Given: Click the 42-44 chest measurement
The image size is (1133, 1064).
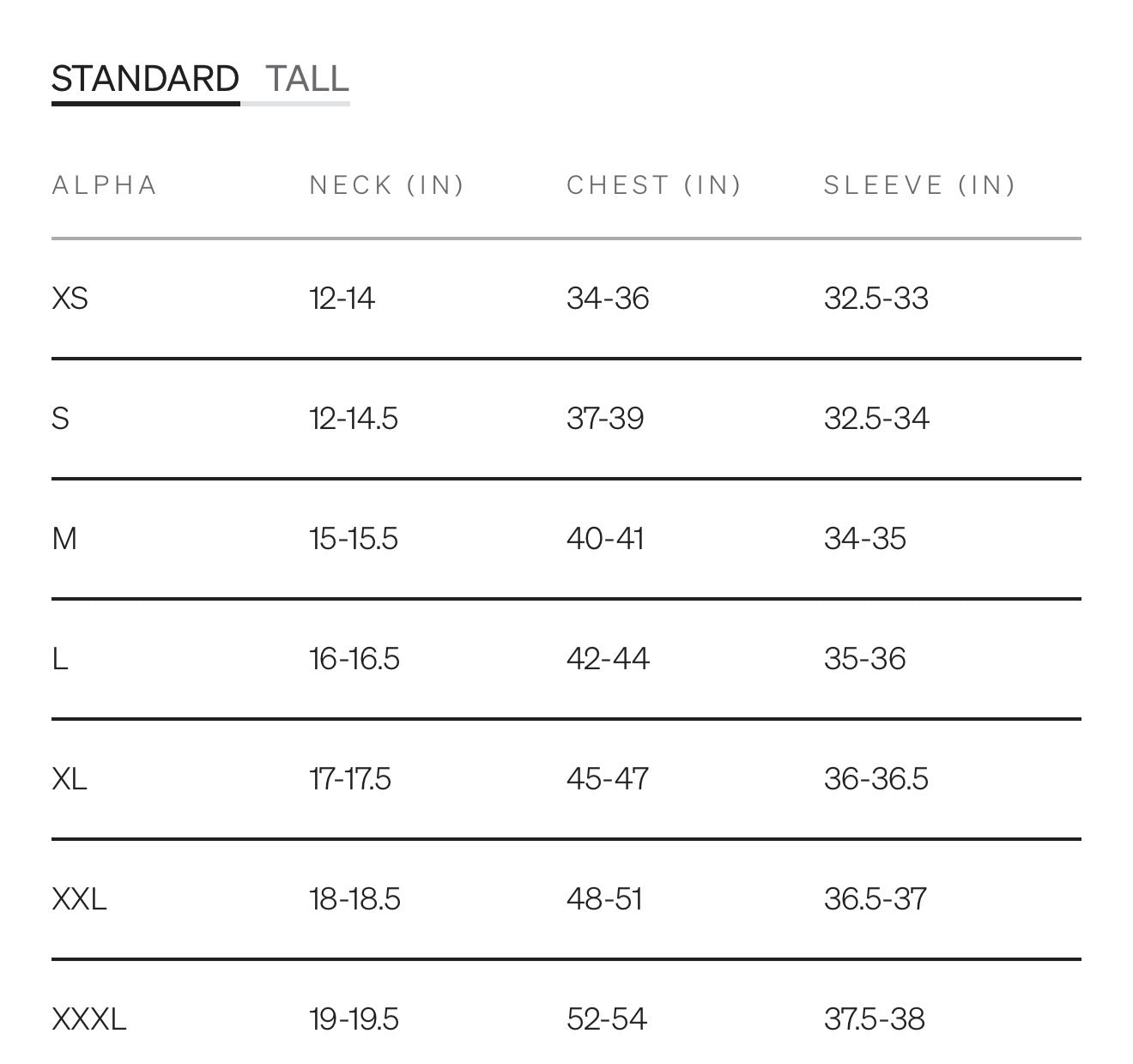Looking at the screenshot, I should tap(608, 659).
